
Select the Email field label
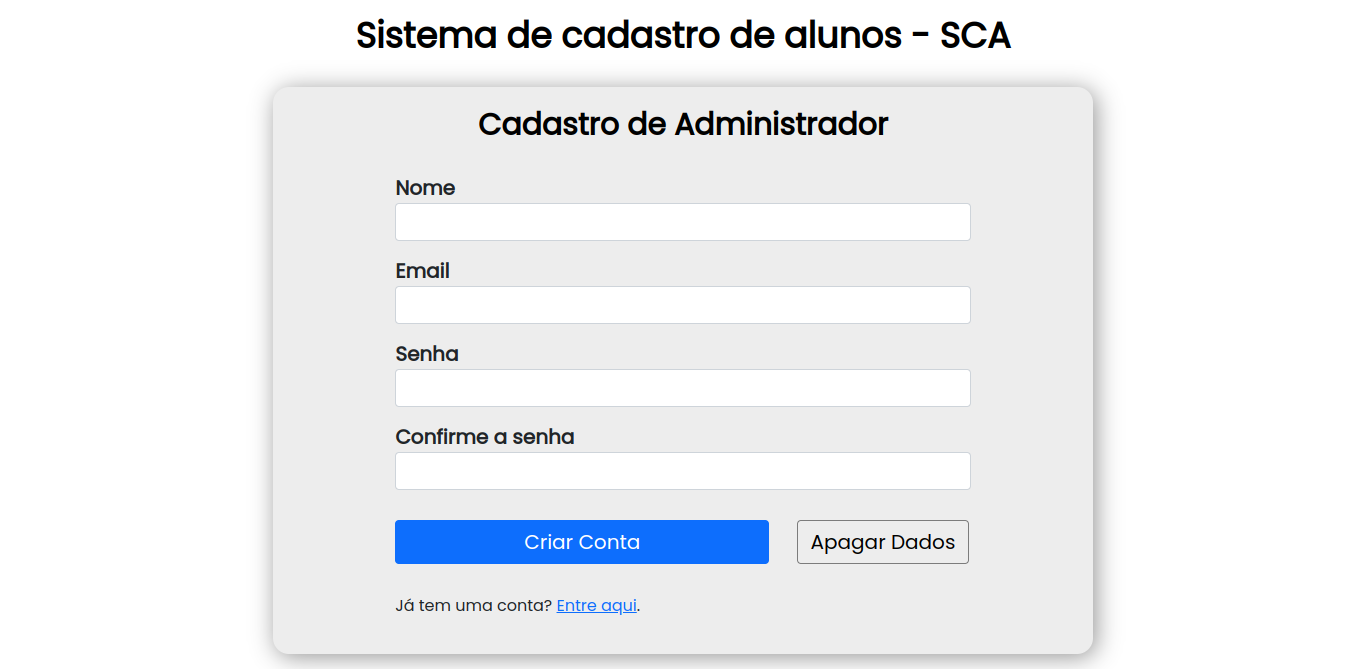pyautogui.click(x=422, y=271)
